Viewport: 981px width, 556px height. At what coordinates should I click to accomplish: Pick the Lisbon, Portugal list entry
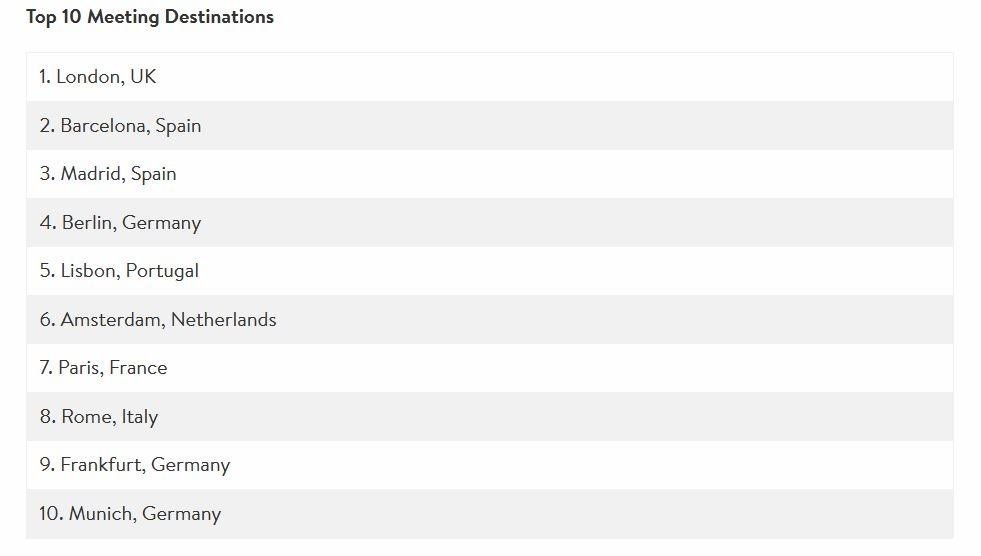[490, 271]
